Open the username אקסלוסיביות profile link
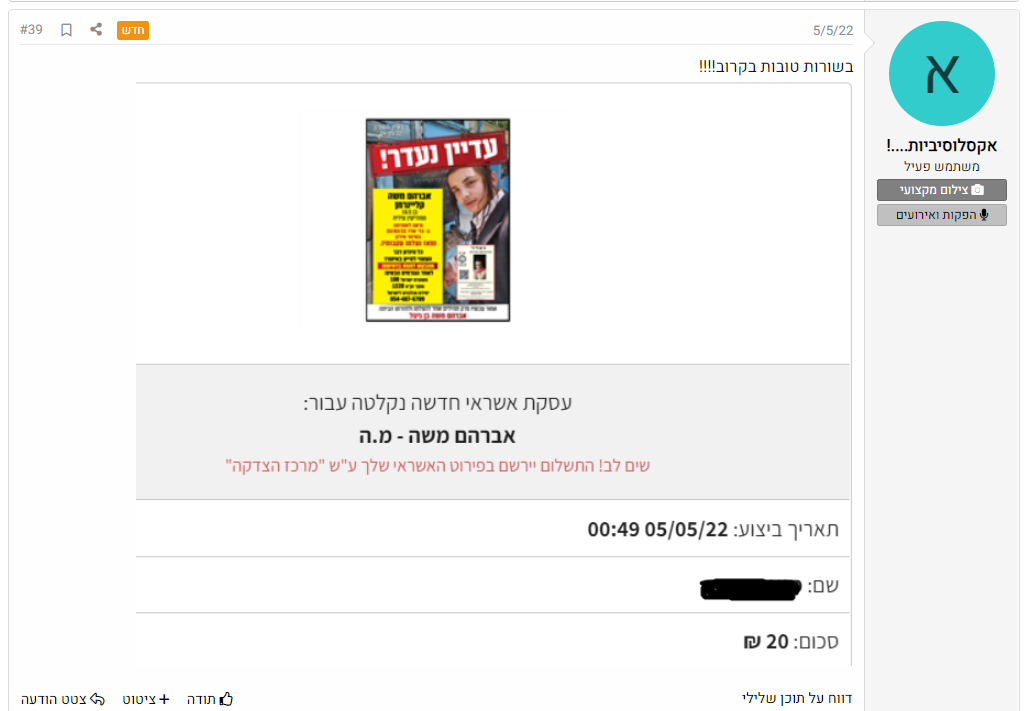This screenshot has height=711, width=1028. coord(941,145)
